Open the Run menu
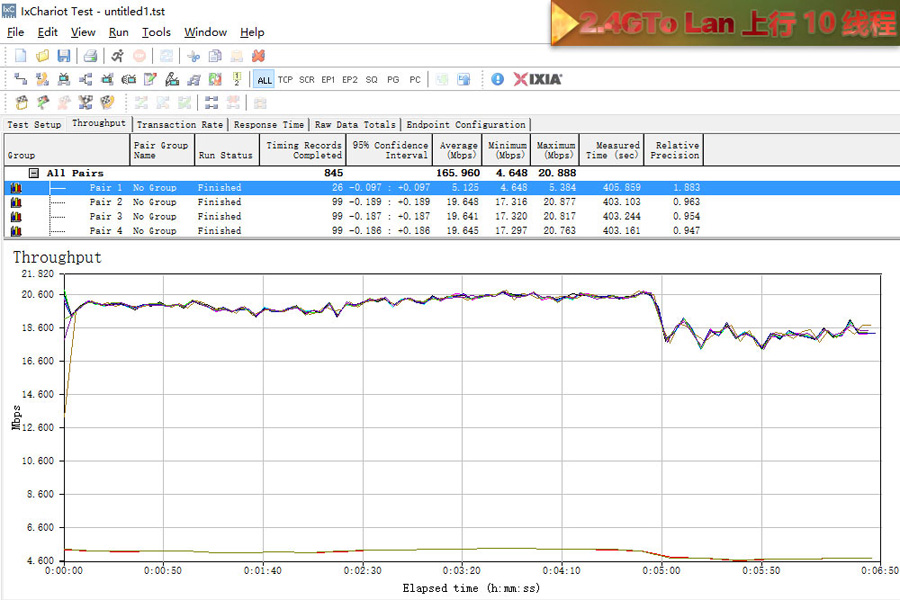Image resolution: width=900 pixels, height=600 pixels. [118, 32]
